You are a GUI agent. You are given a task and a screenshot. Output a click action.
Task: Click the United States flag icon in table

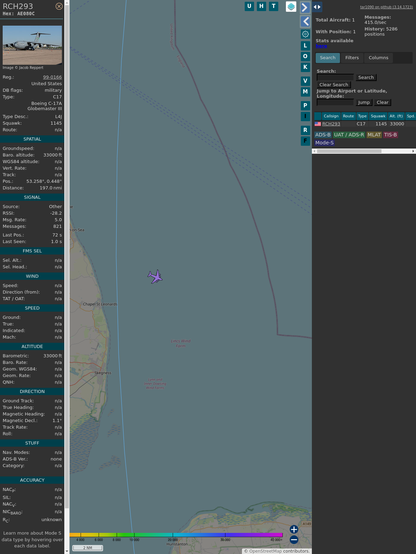click(318, 124)
